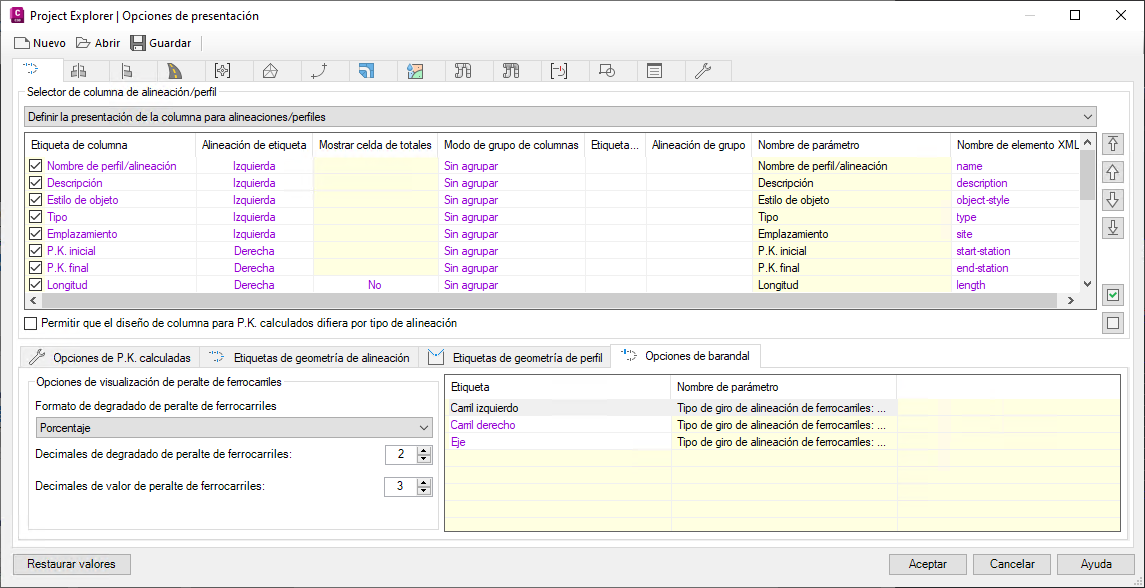Screen dimensions: 1145x588
Task: Toggle the P.K. inicial column checkbox
Action: [x=36, y=251]
